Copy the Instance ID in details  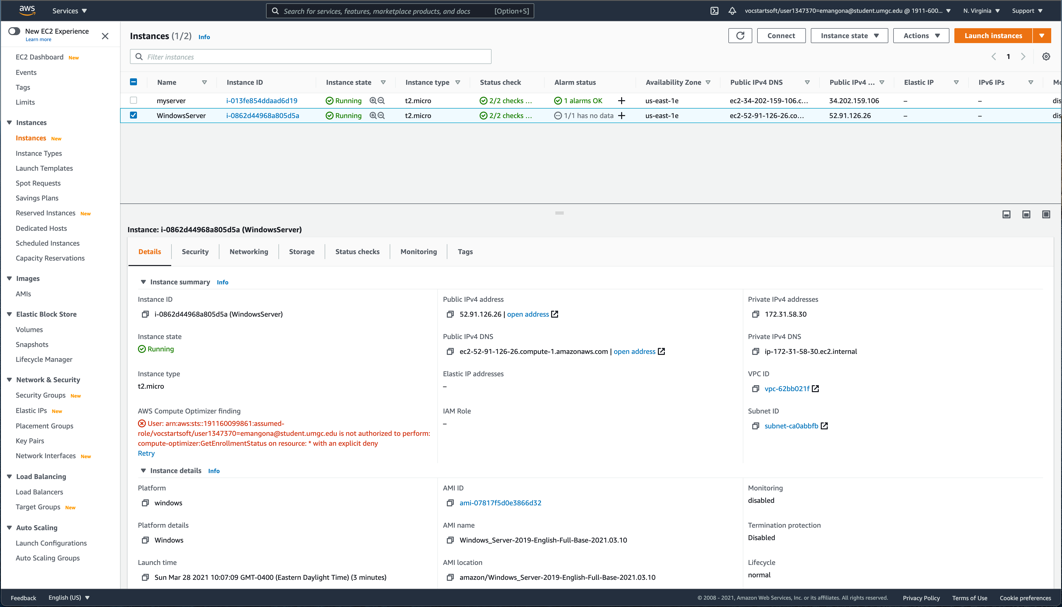[x=145, y=314]
